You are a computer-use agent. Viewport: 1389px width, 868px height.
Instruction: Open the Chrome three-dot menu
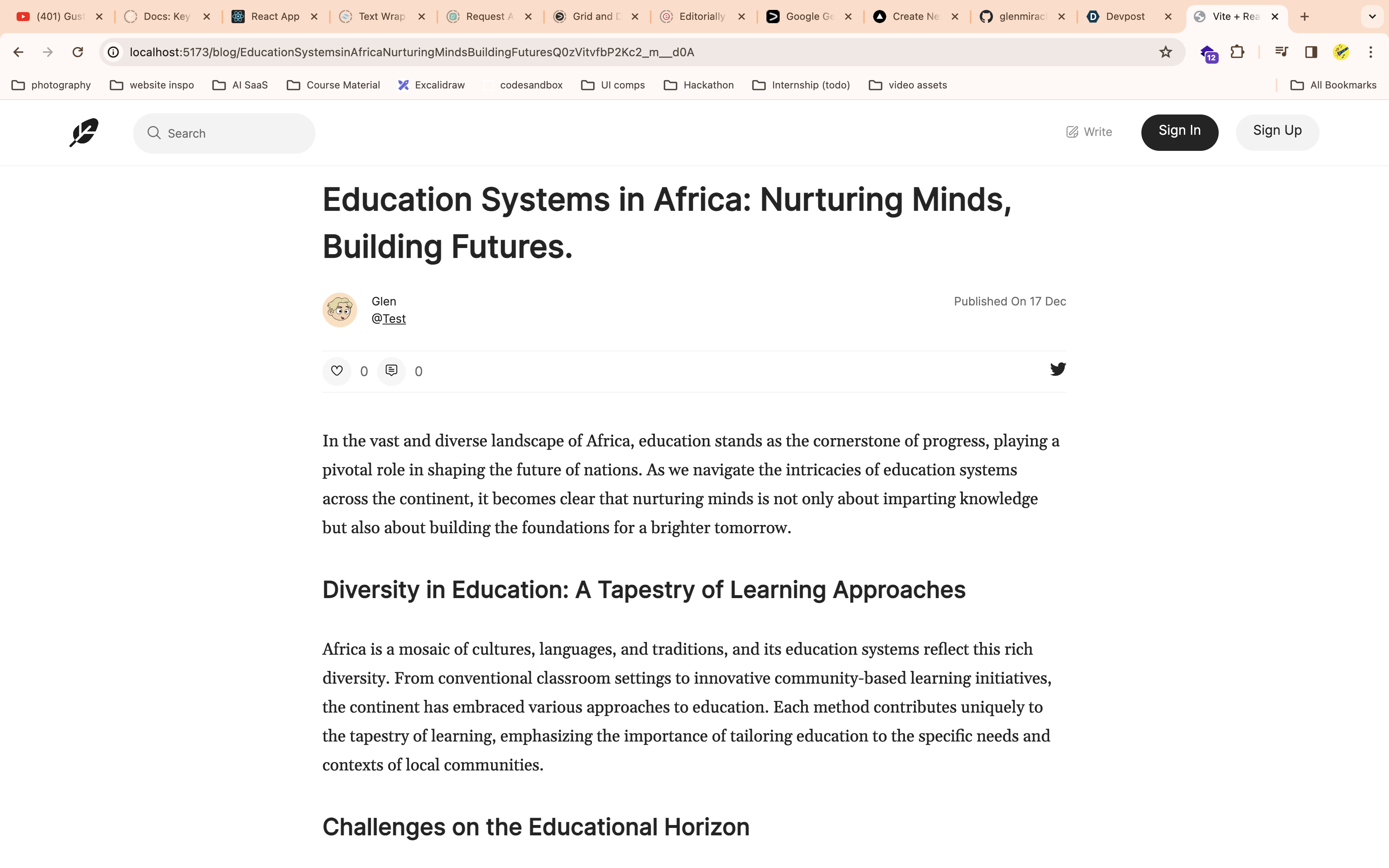coord(1371,52)
